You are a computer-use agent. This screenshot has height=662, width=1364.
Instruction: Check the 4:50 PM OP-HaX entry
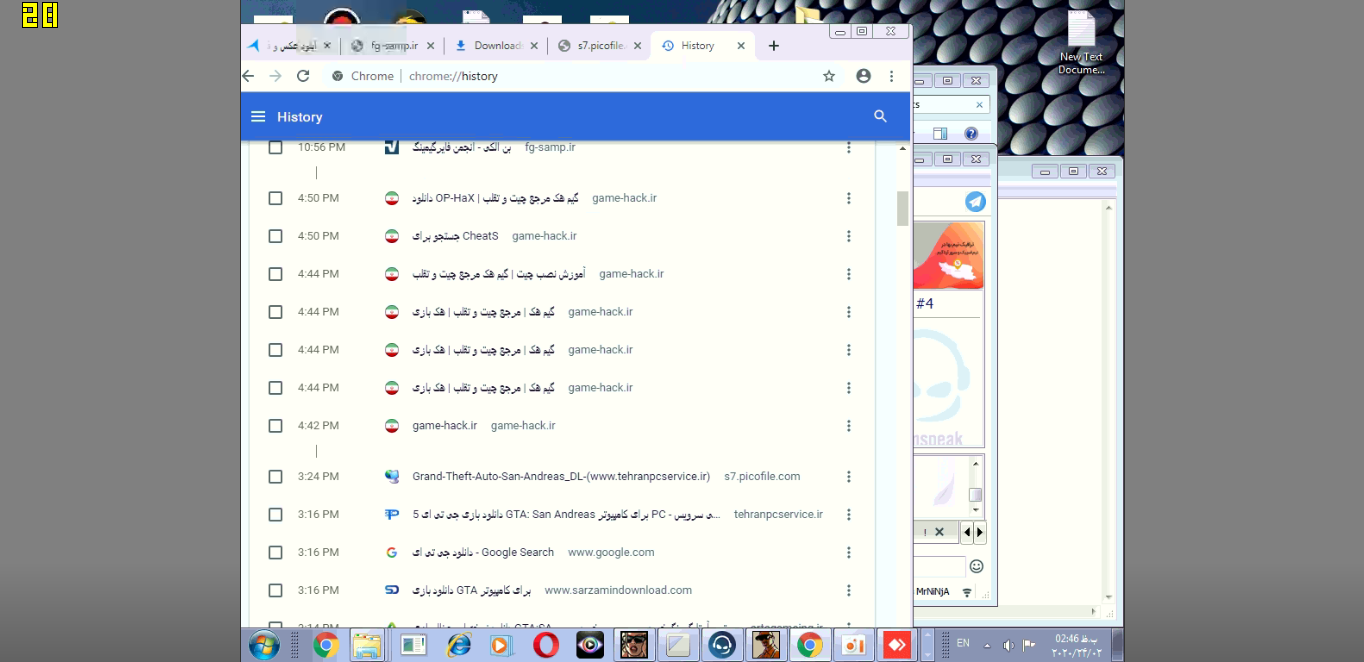click(275, 198)
